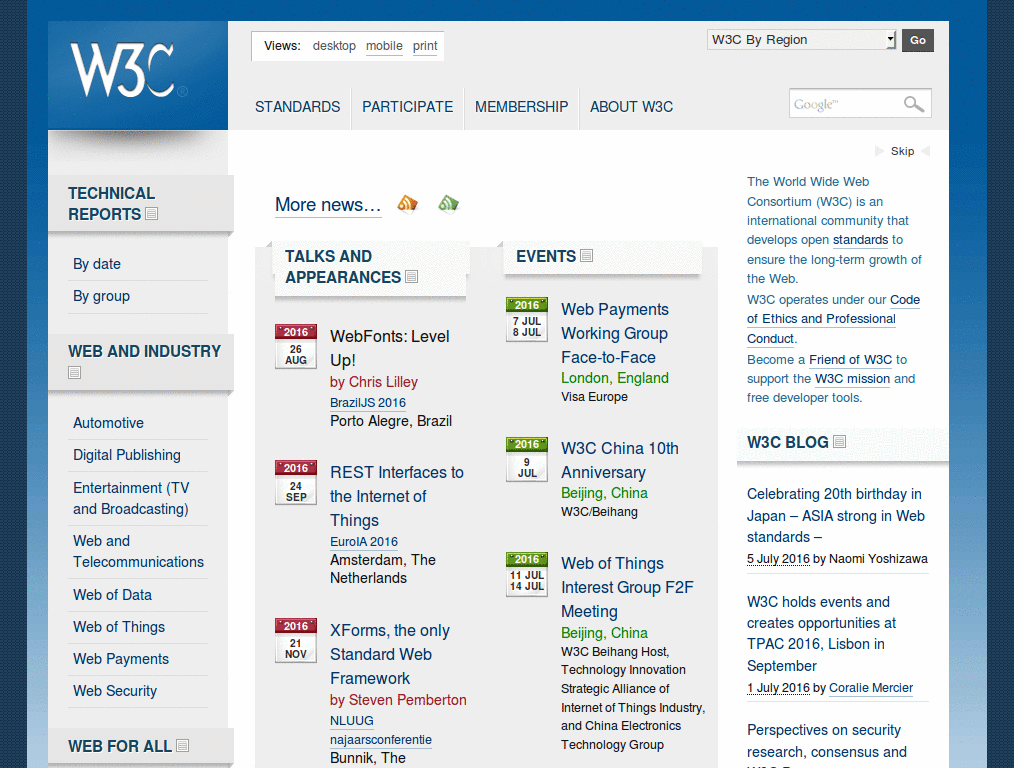Switch to print view
The height and width of the screenshot is (768, 1024).
[x=425, y=46]
